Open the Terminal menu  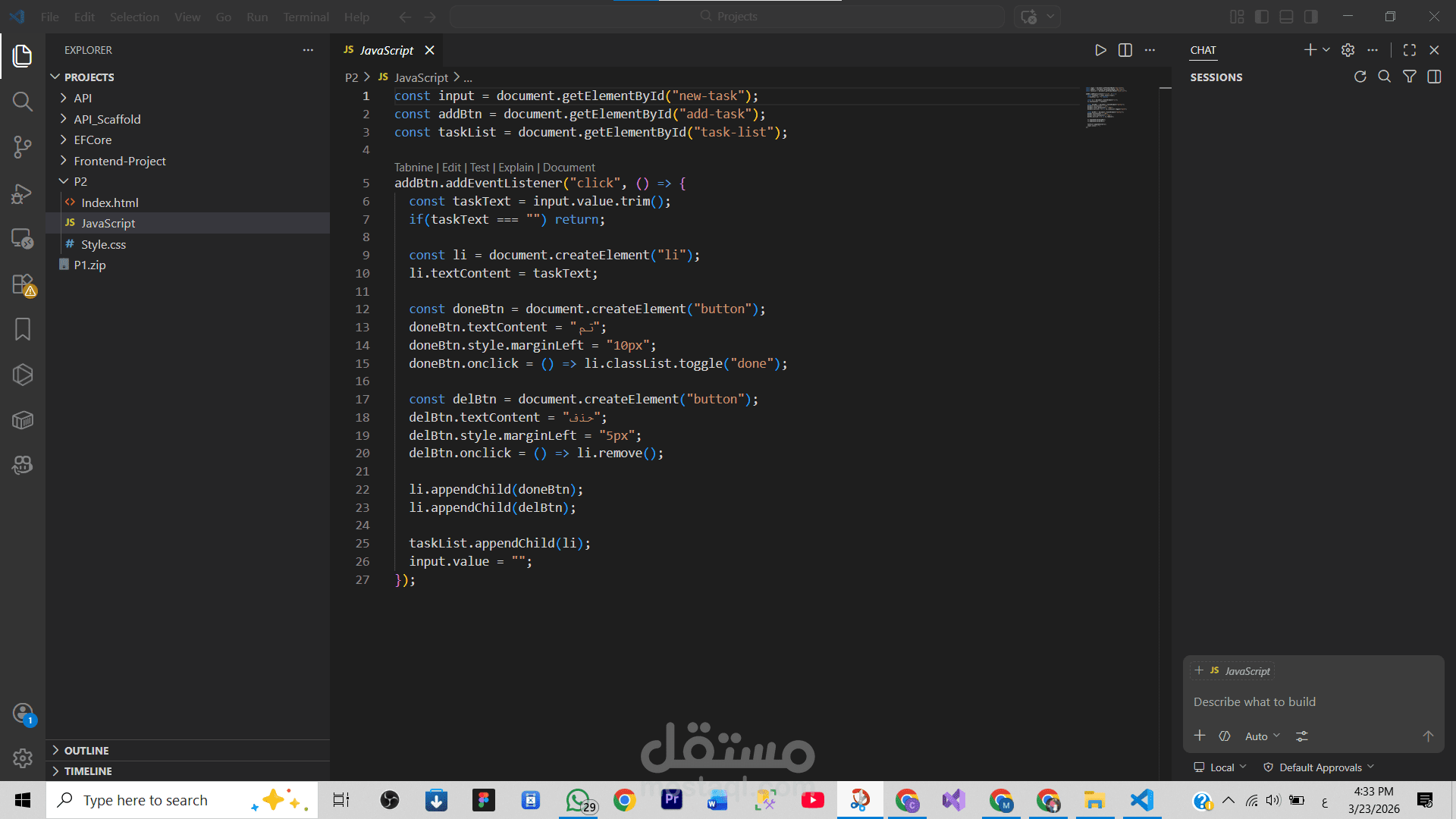tap(306, 17)
